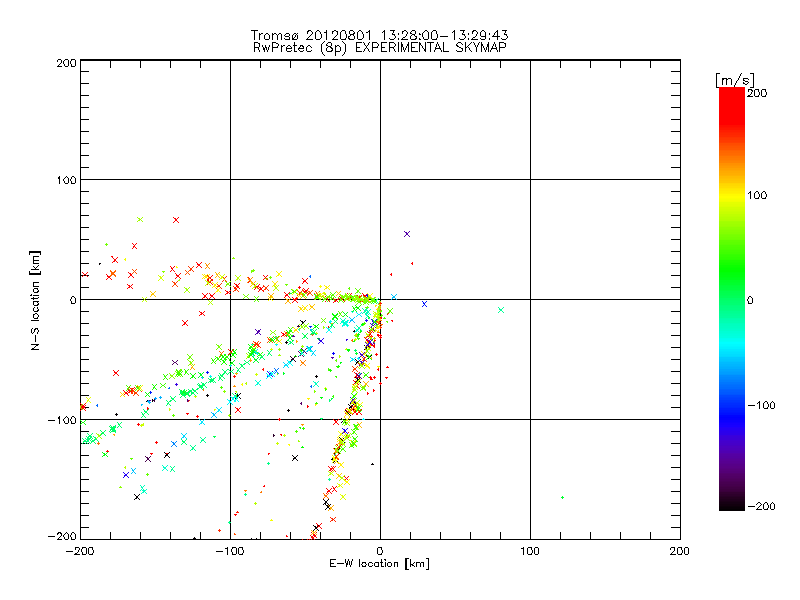Click y-axis tick label '0'

(x=73, y=300)
